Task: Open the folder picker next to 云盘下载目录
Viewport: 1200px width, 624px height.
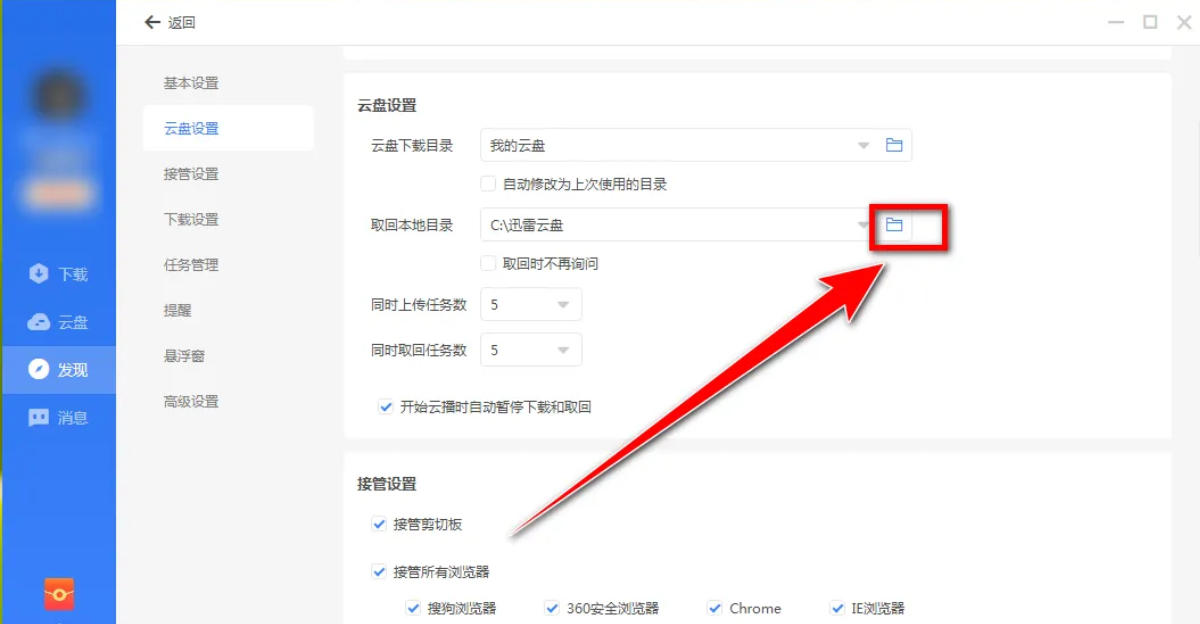Action: point(895,144)
